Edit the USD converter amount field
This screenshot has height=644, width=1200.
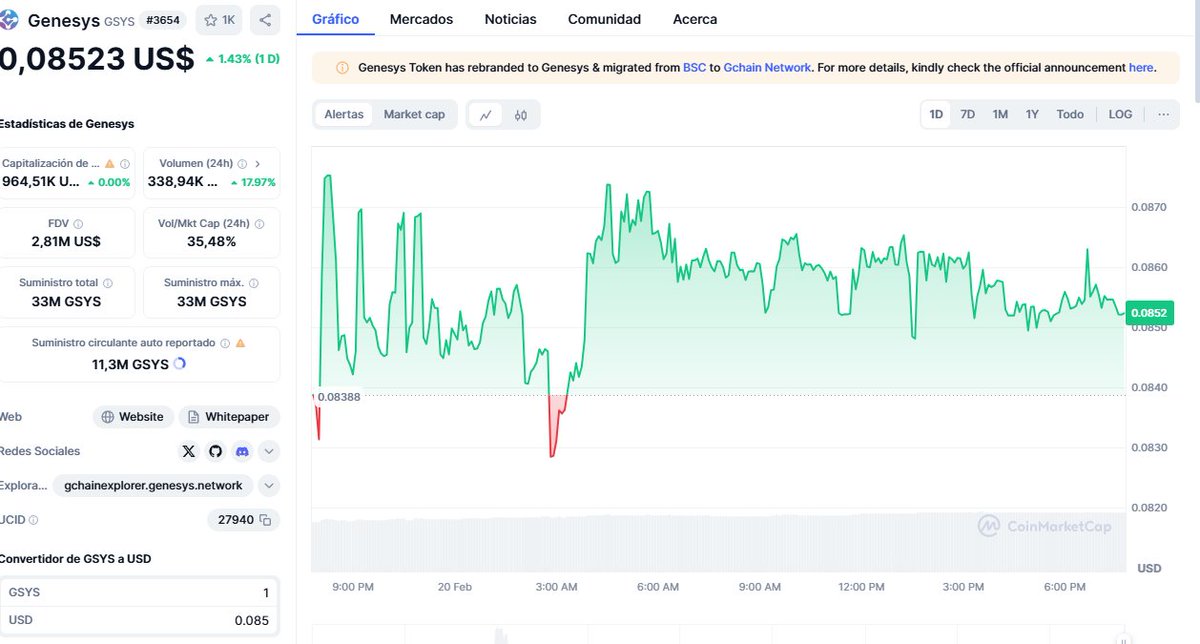[x=139, y=620]
